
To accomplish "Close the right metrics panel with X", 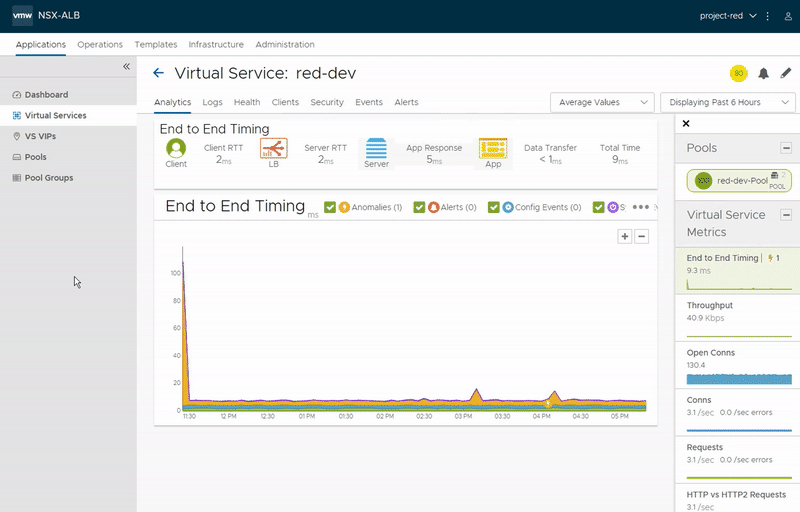I will point(686,123).
